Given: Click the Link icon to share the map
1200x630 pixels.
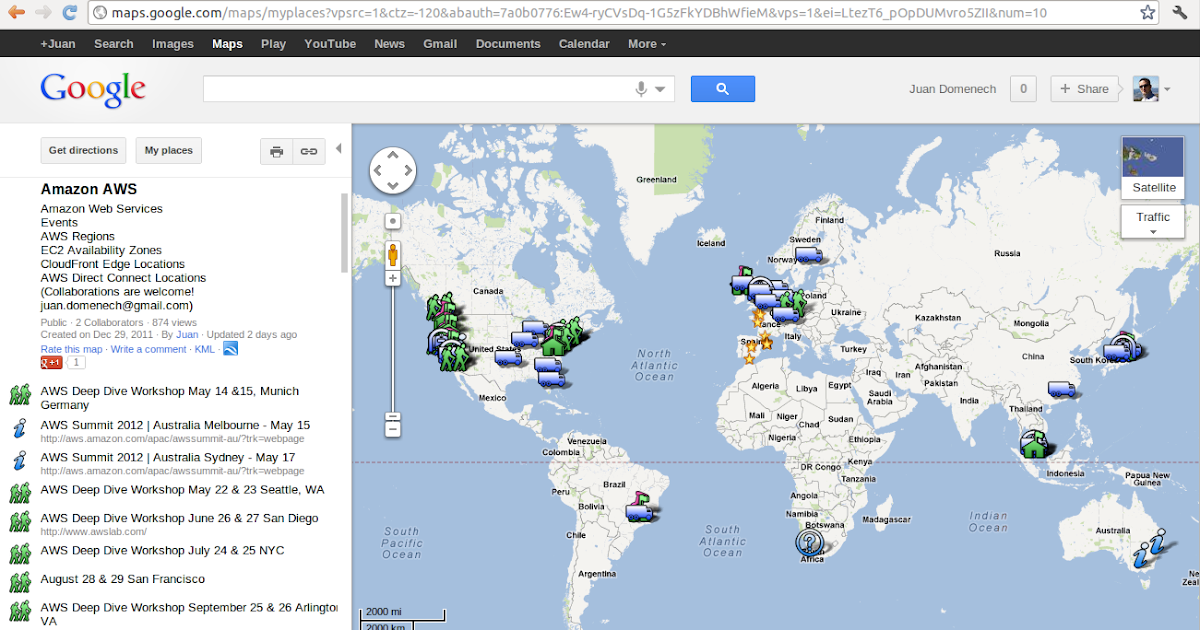Looking at the screenshot, I should coord(309,151).
